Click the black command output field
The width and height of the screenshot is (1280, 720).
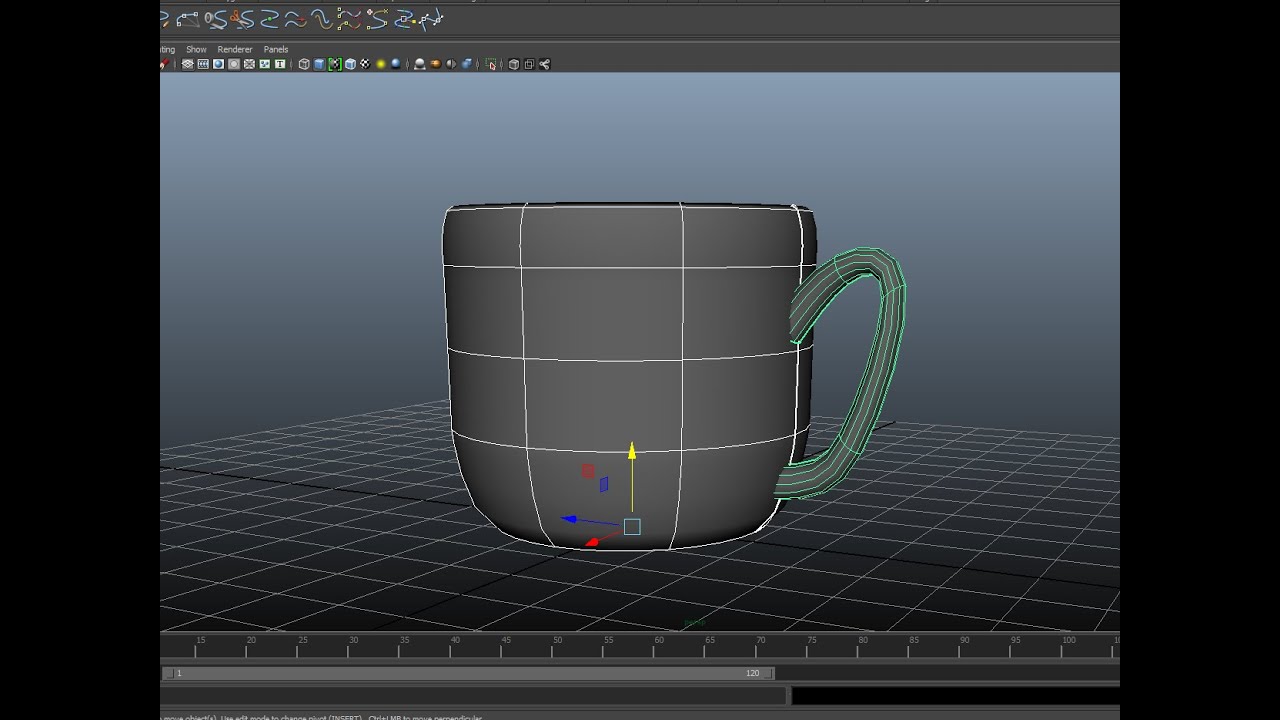point(955,695)
